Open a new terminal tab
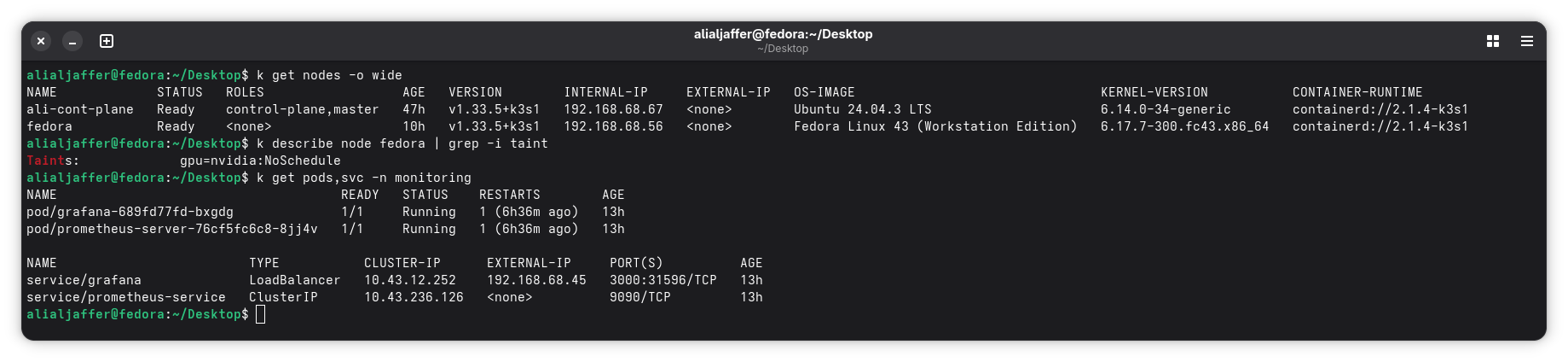 107,41
